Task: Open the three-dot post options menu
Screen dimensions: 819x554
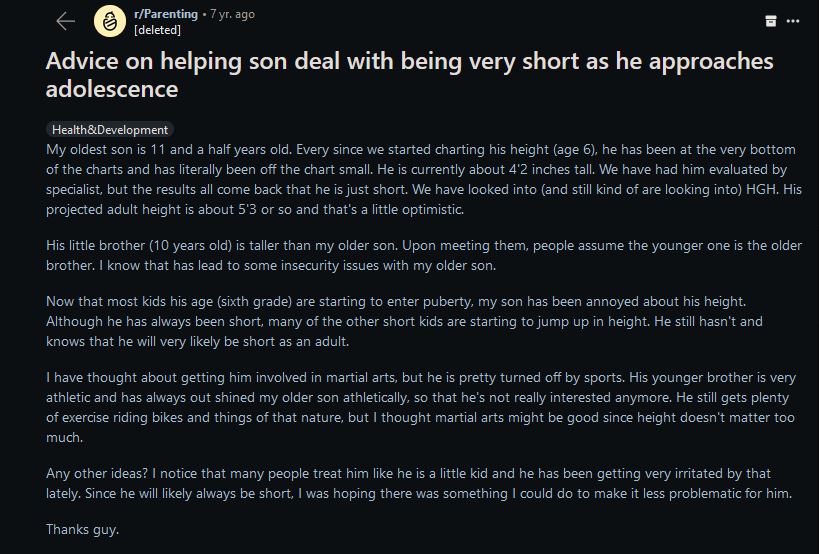Action: (793, 21)
